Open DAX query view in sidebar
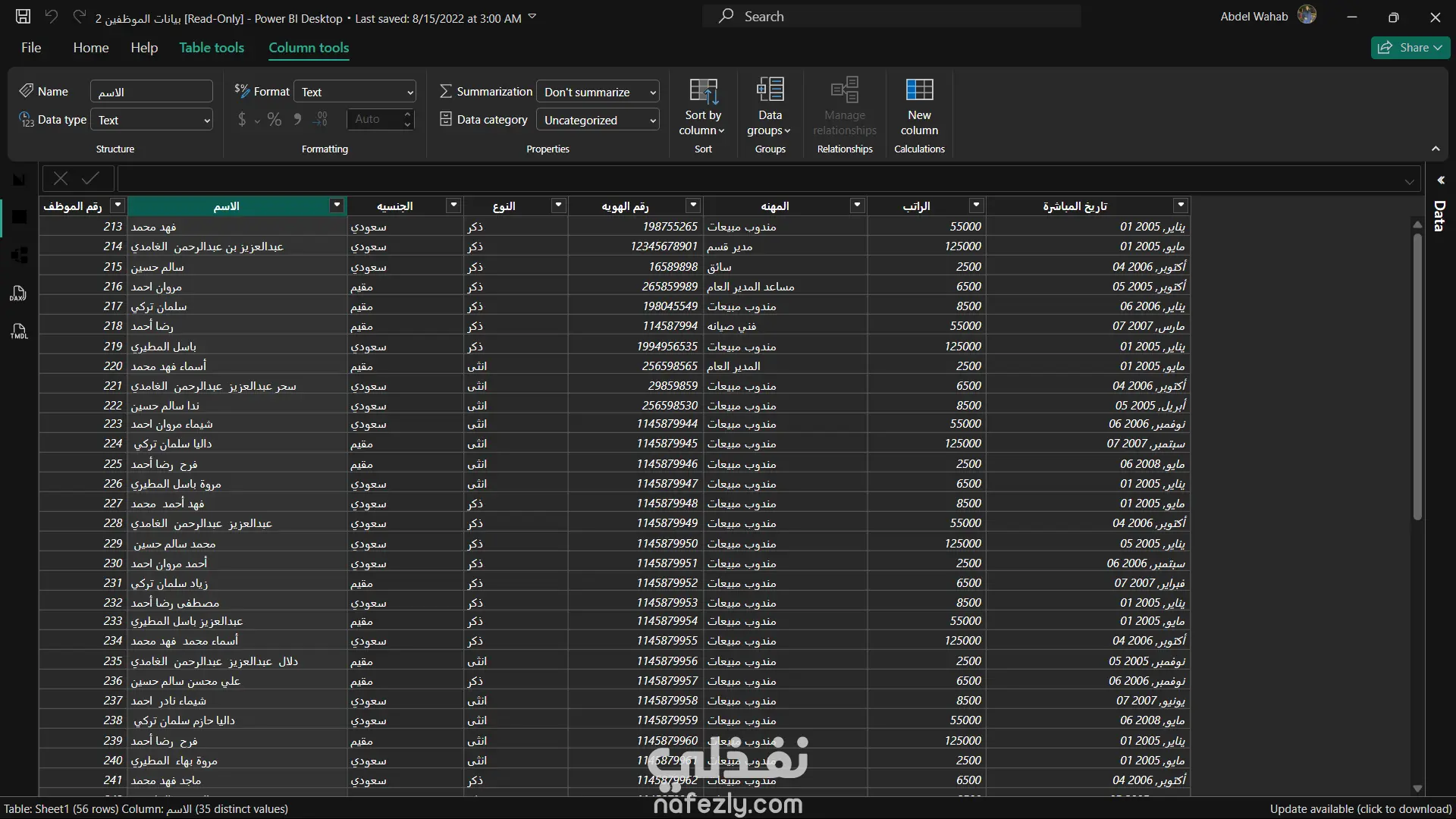 tap(19, 293)
